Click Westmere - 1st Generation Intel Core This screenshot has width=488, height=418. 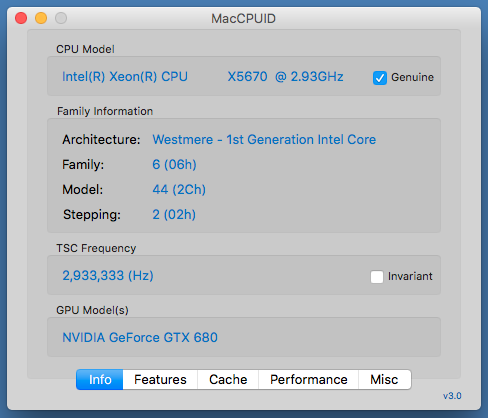[264, 139]
